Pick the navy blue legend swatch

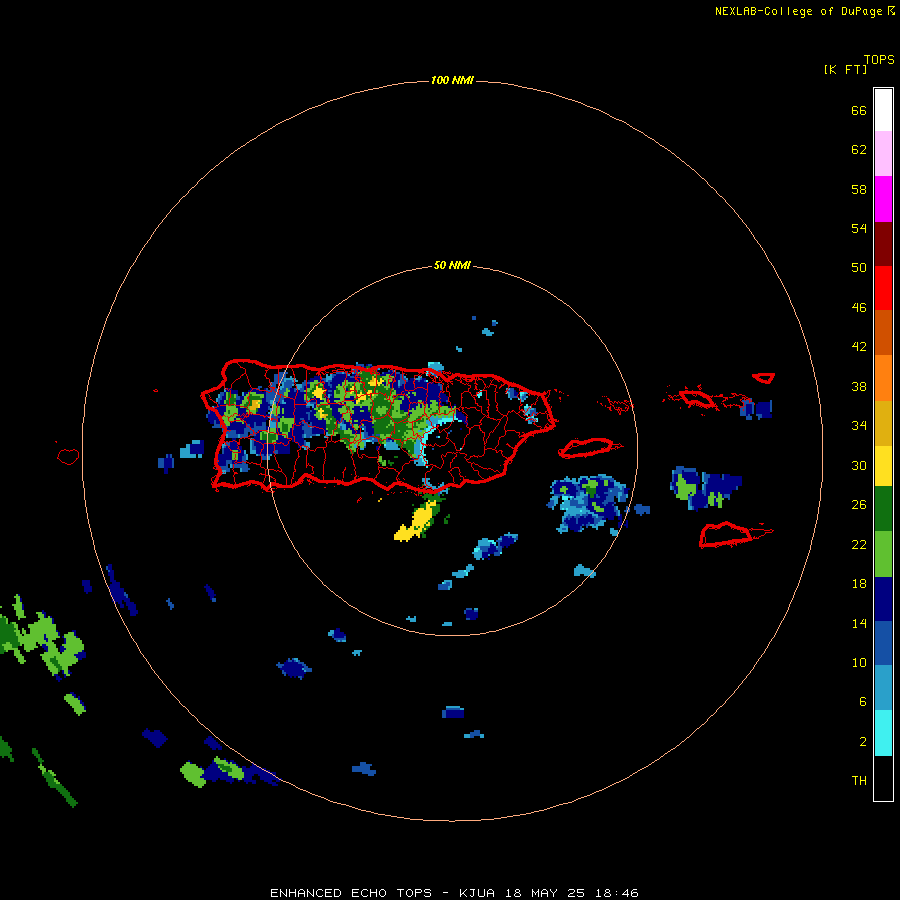click(883, 599)
